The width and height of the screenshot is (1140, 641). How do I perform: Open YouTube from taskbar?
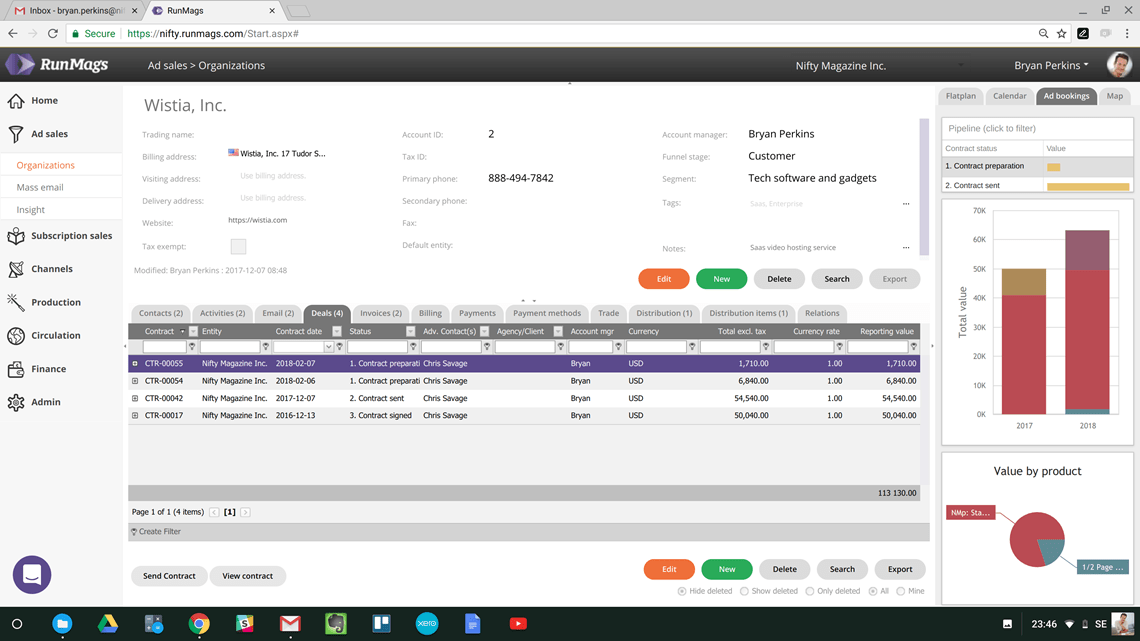pyautogui.click(x=518, y=624)
